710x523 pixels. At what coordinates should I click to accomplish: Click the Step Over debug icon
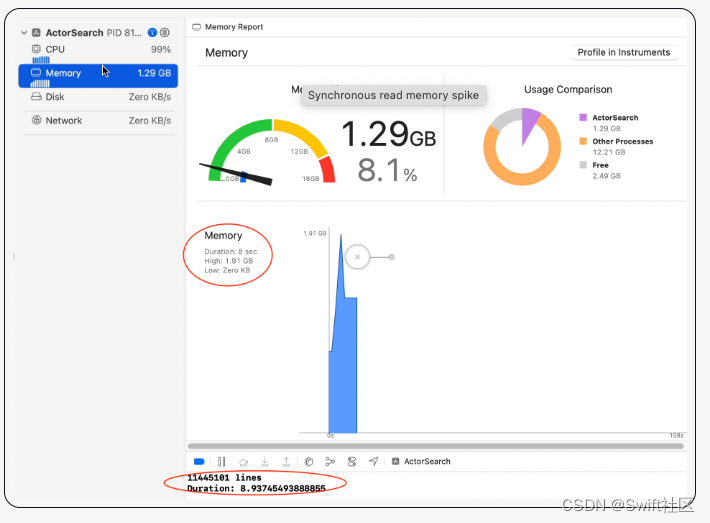pyautogui.click(x=243, y=462)
